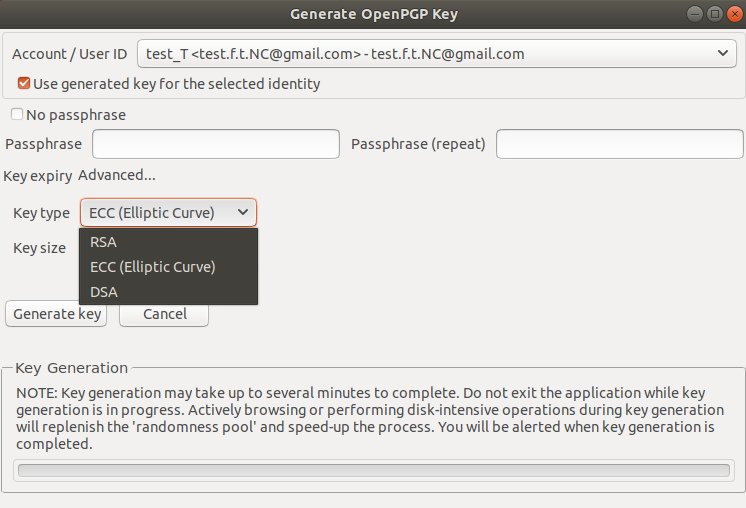Click the key generation progress bar

pyautogui.click(x=374, y=470)
